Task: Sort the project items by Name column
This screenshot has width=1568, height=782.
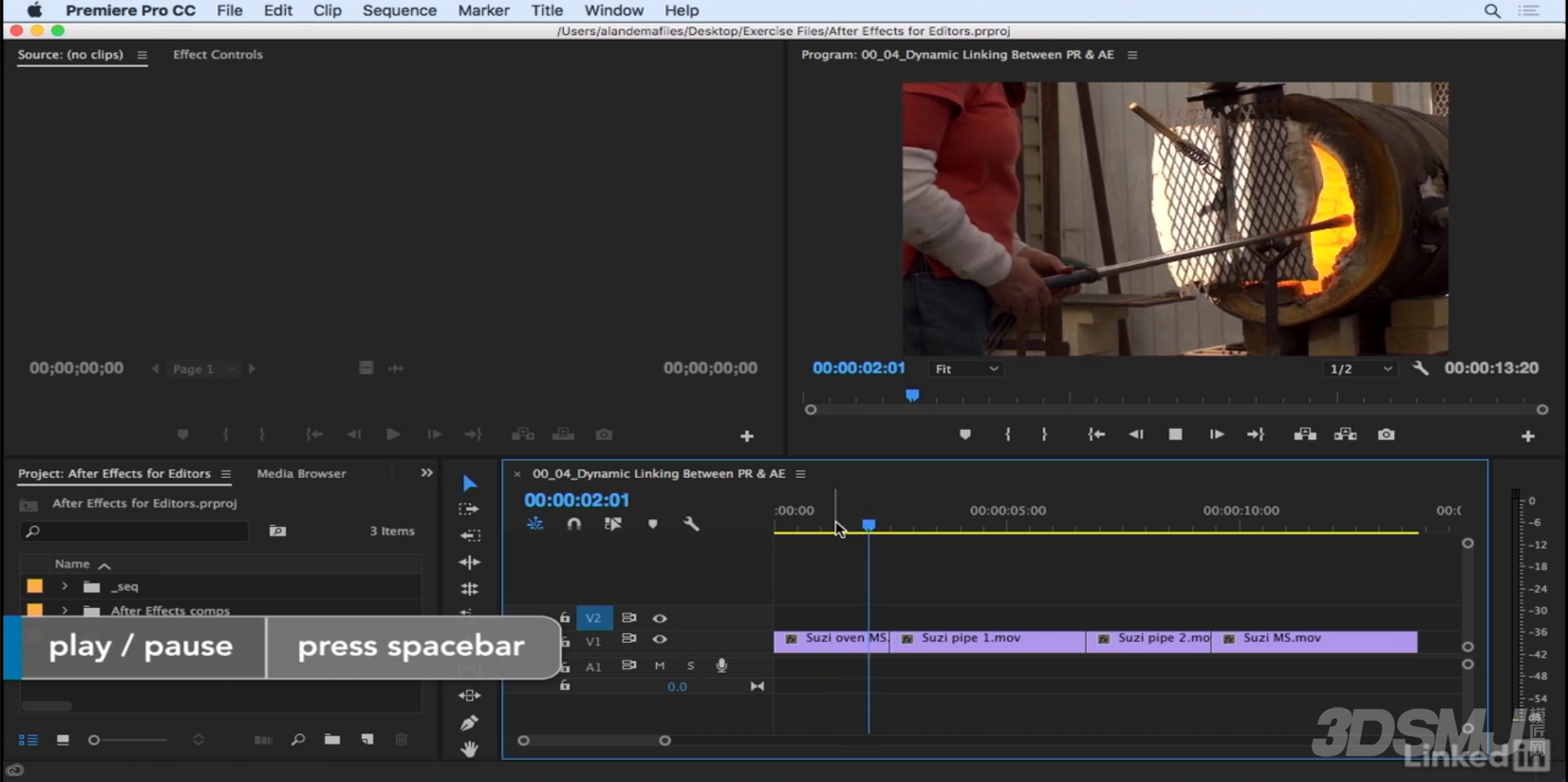Action: (x=72, y=564)
